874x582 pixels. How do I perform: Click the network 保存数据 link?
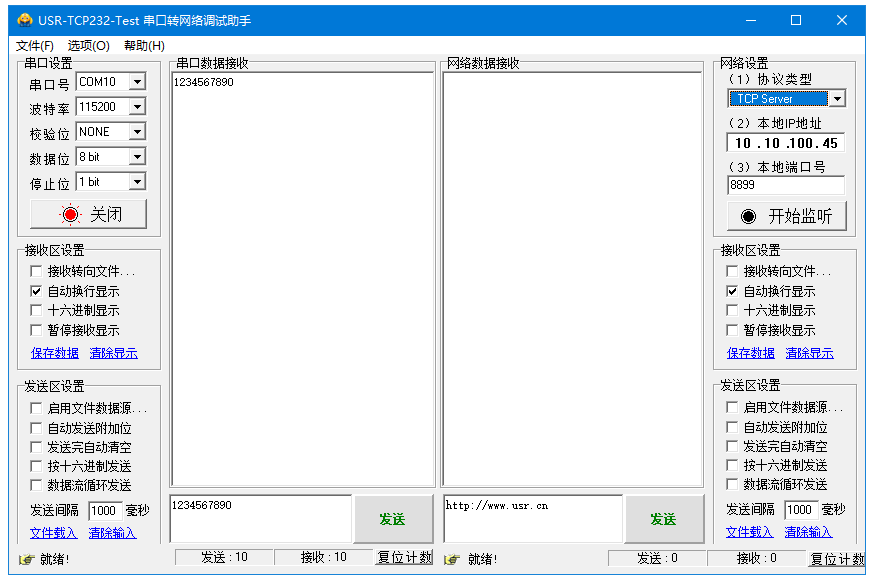click(x=750, y=353)
